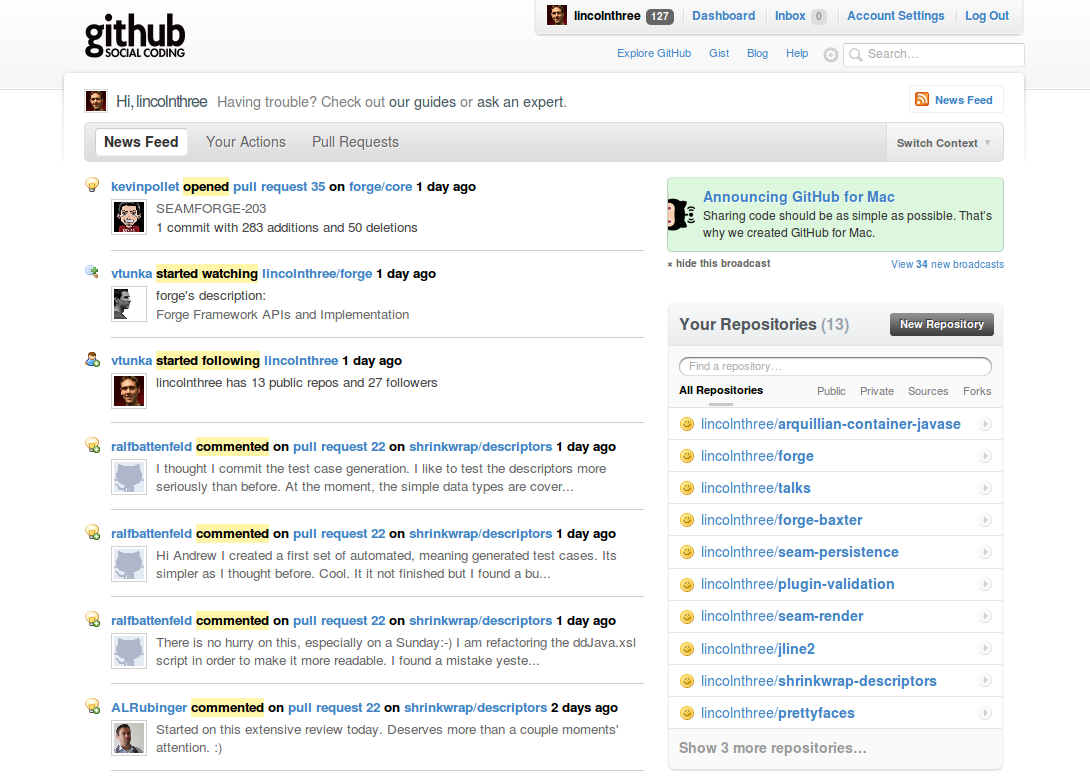Viewport: 1090px width, 781px height.
Task: Click the smiley icon beside jline2
Action: tap(687, 649)
